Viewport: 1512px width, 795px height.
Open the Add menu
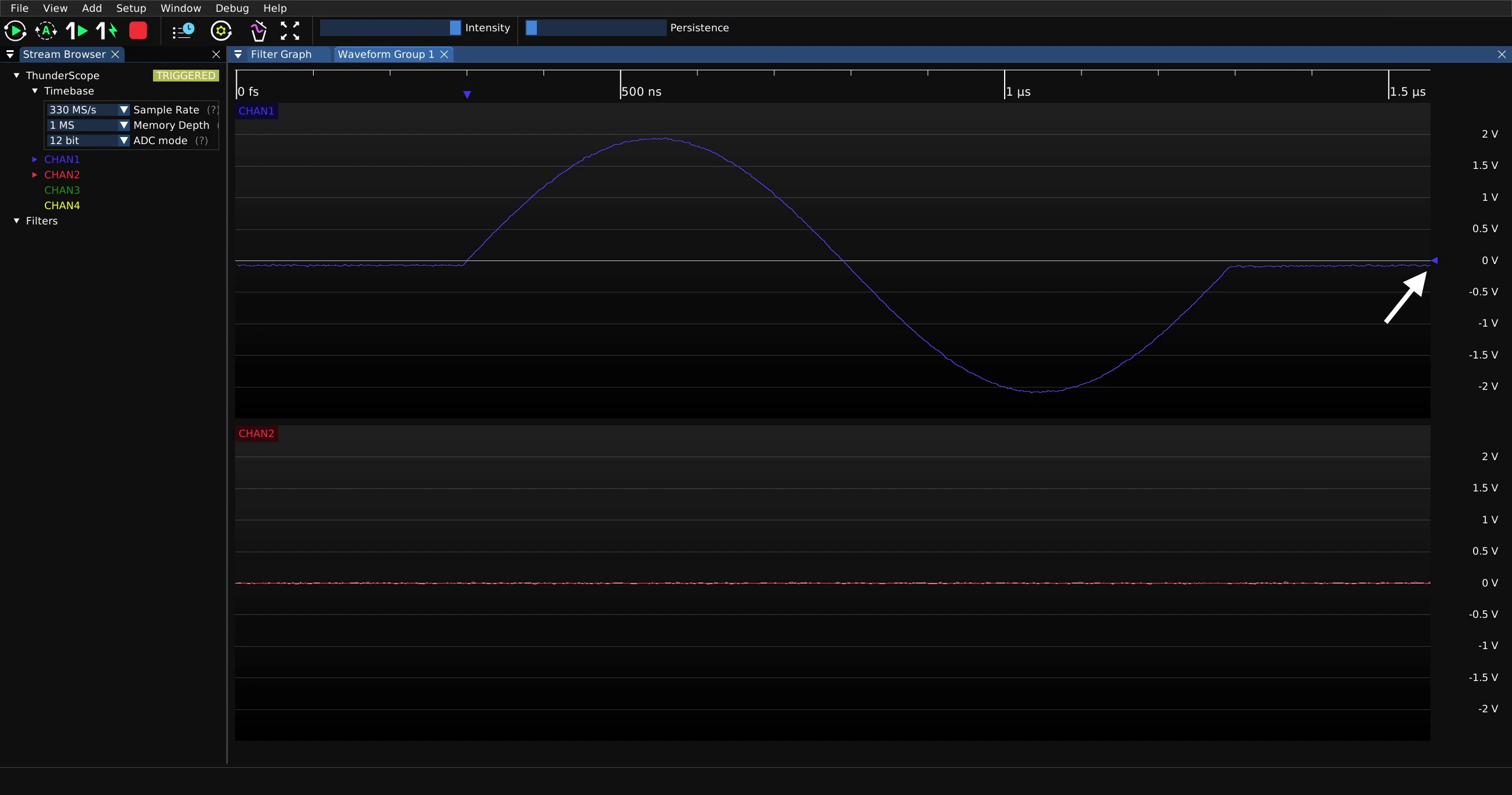click(92, 8)
